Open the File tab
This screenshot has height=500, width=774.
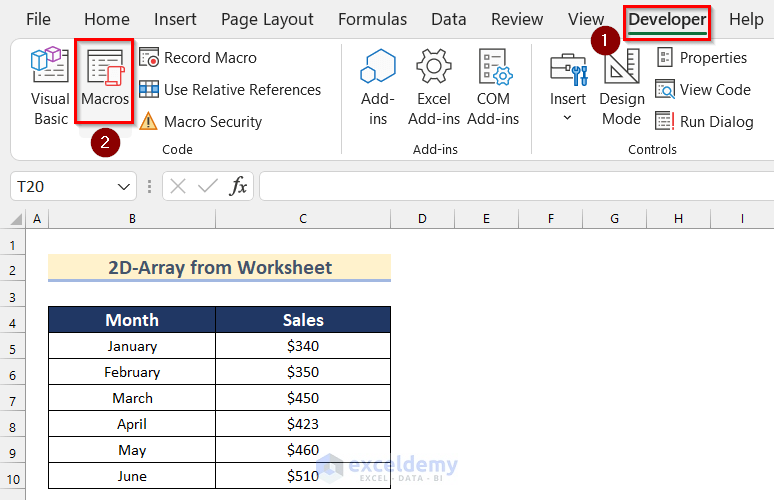coord(38,19)
